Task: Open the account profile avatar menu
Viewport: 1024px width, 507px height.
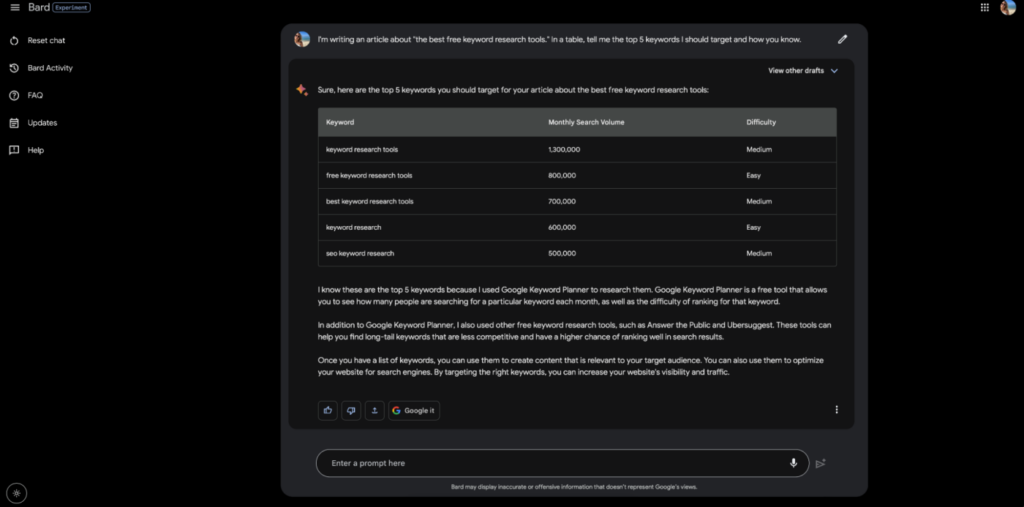Action: click(x=1008, y=8)
